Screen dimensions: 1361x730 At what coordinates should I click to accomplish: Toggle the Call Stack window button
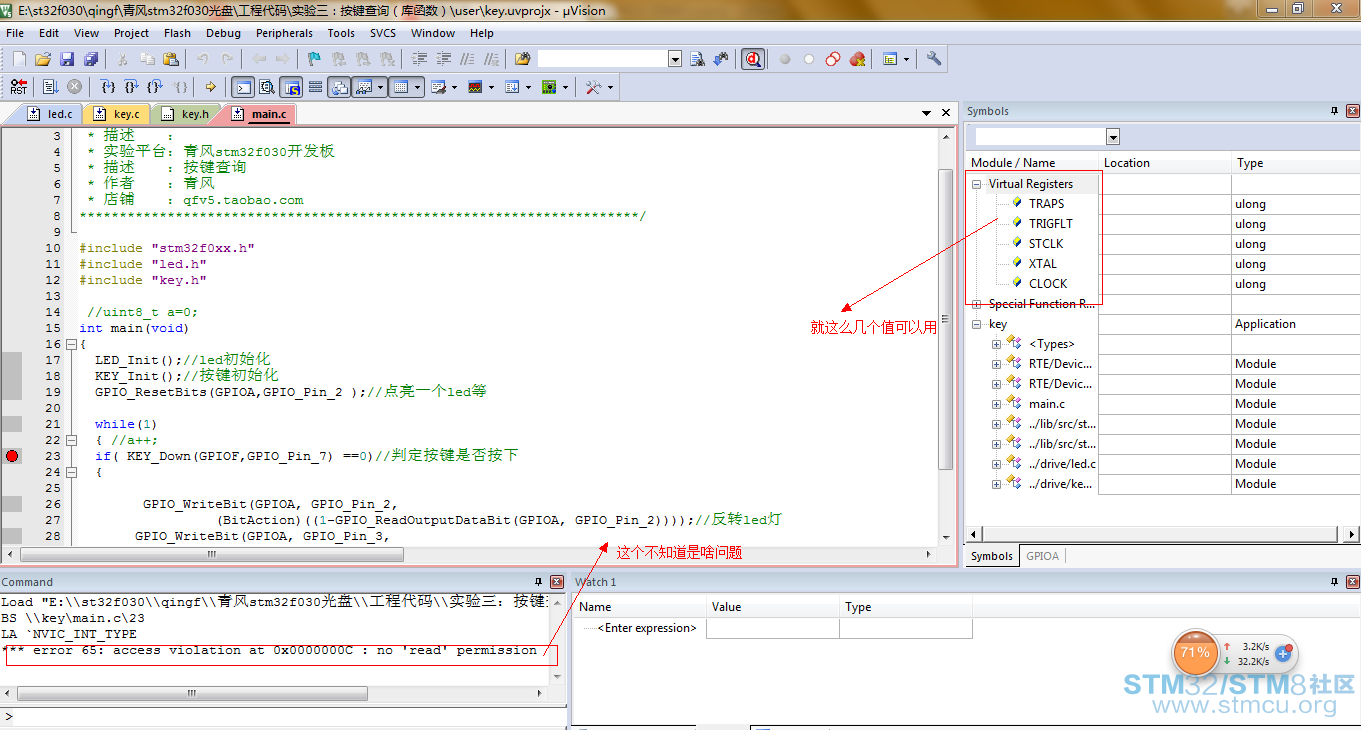pos(339,87)
